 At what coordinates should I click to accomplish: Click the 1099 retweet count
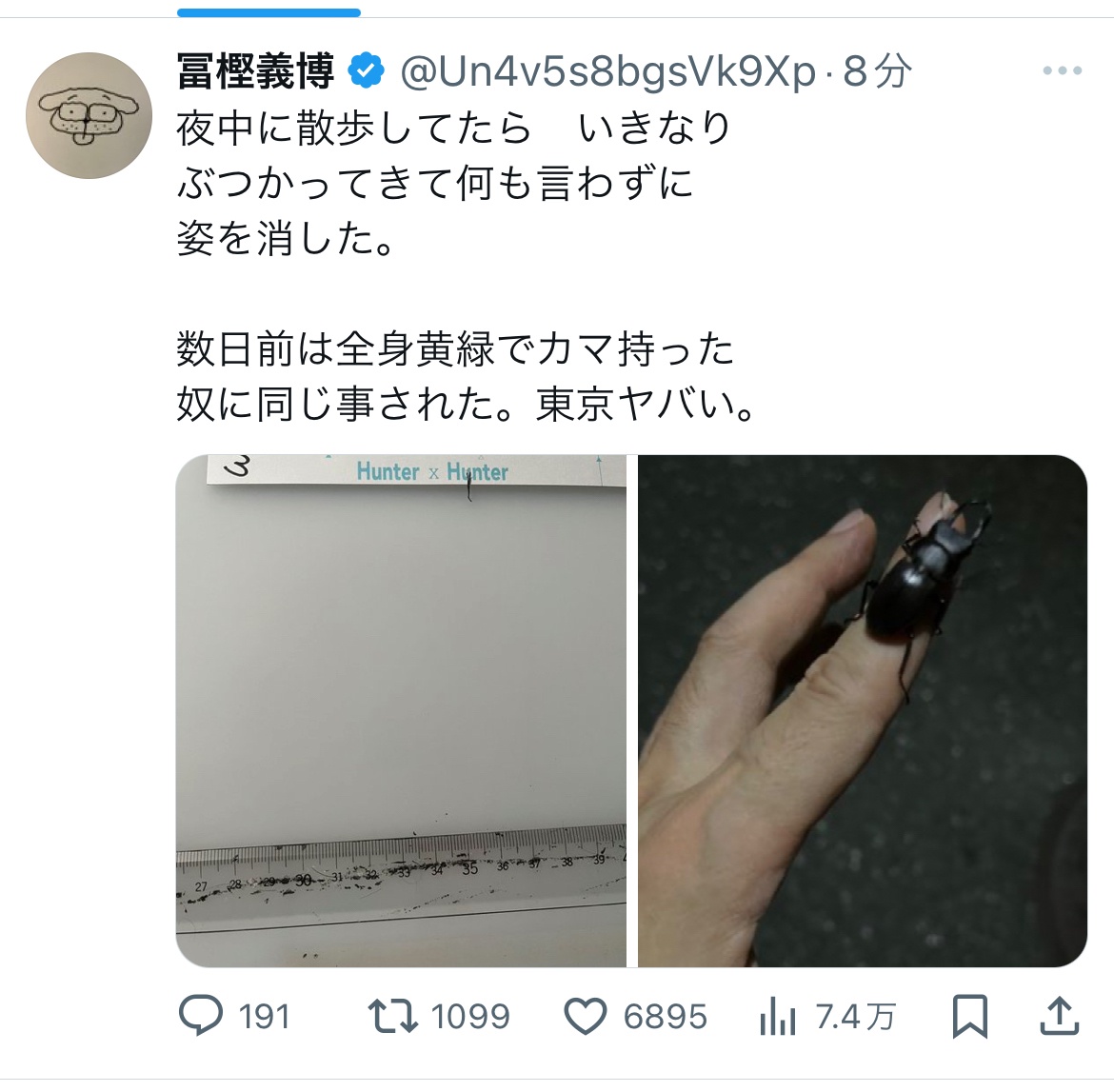coord(470,1017)
